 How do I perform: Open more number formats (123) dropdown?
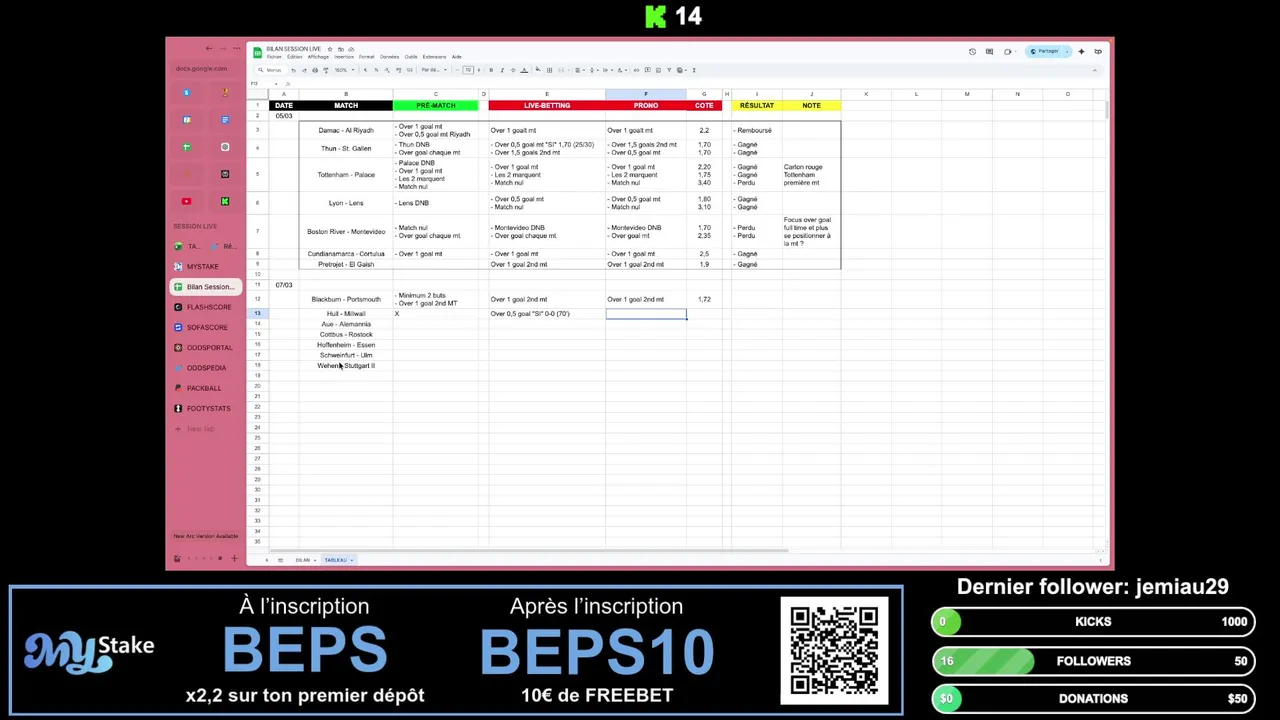pyautogui.click(x=410, y=70)
